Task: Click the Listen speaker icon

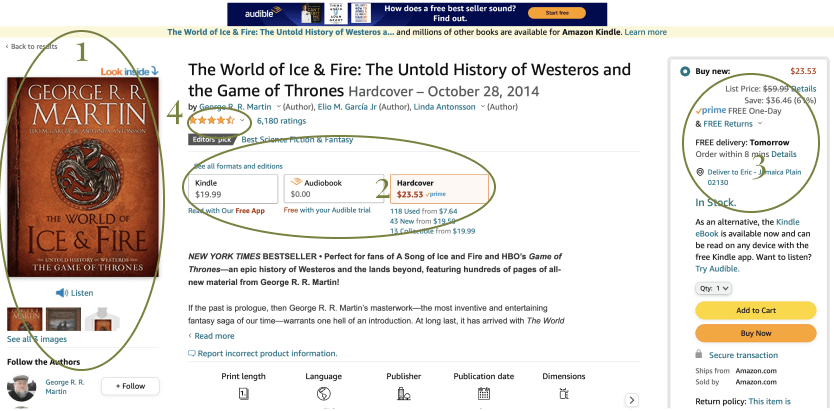Action: coord(62,292)
